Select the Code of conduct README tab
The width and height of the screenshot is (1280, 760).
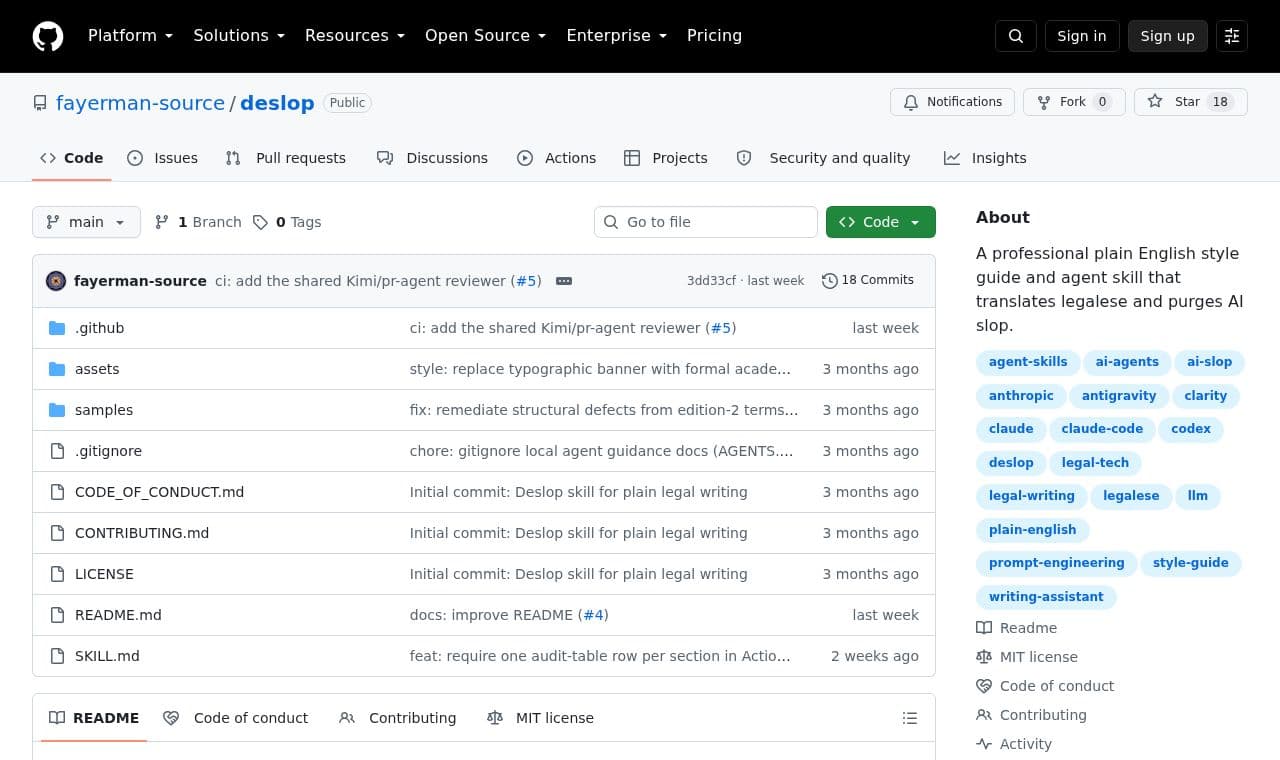[x=236, y=718]
